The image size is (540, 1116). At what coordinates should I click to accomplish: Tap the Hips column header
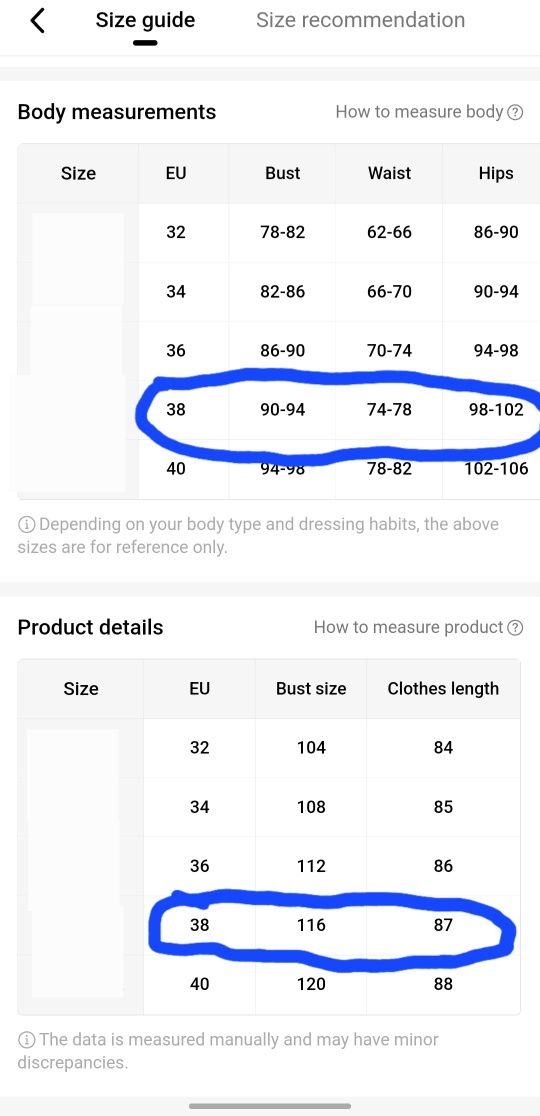pyautogui.click(x=496, y=174)
